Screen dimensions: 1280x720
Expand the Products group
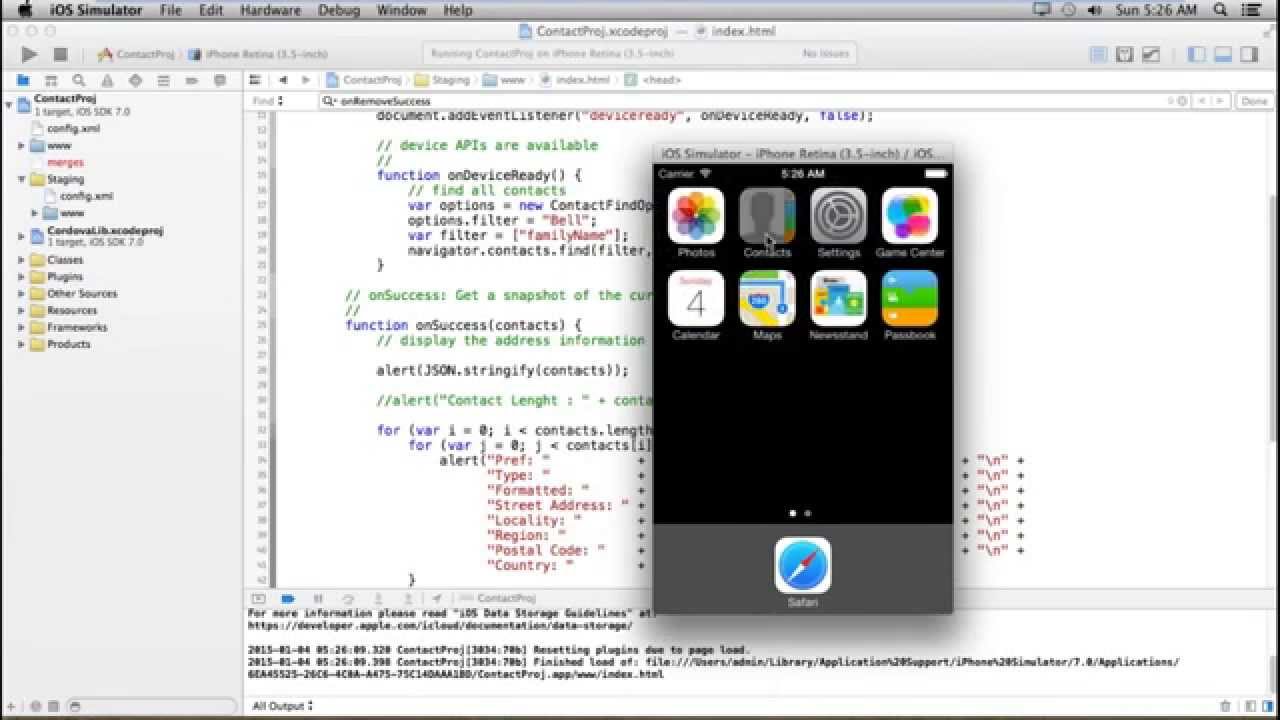[21, 344]
